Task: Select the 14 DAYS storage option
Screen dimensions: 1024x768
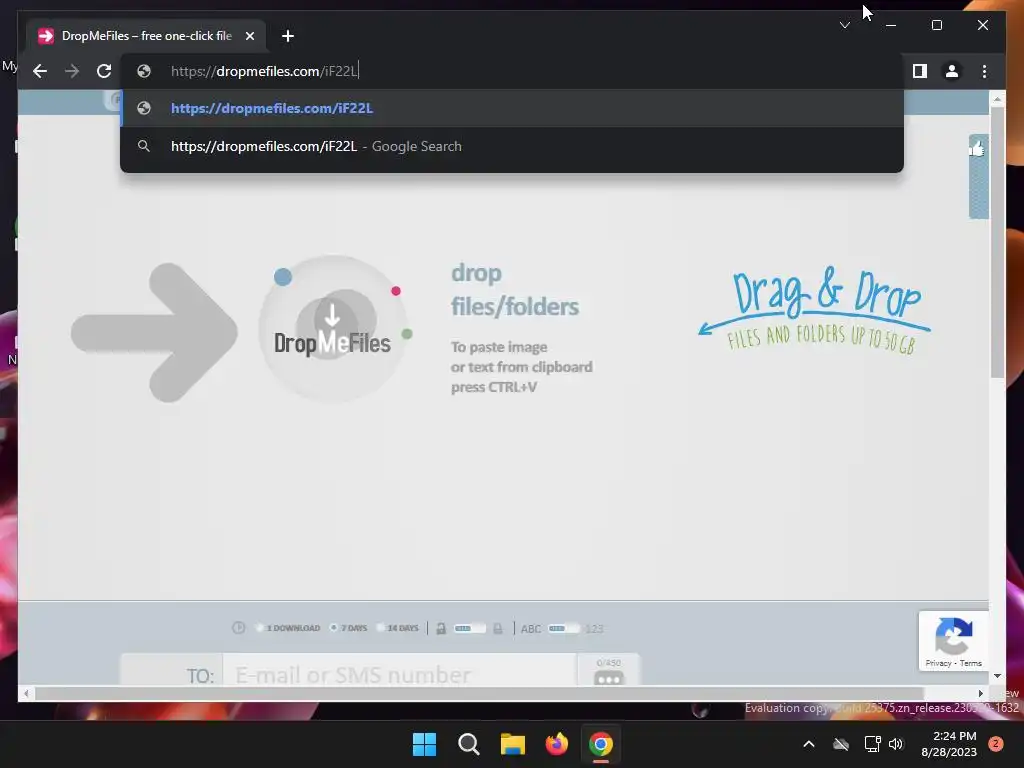Action: [x=397, y=628]
